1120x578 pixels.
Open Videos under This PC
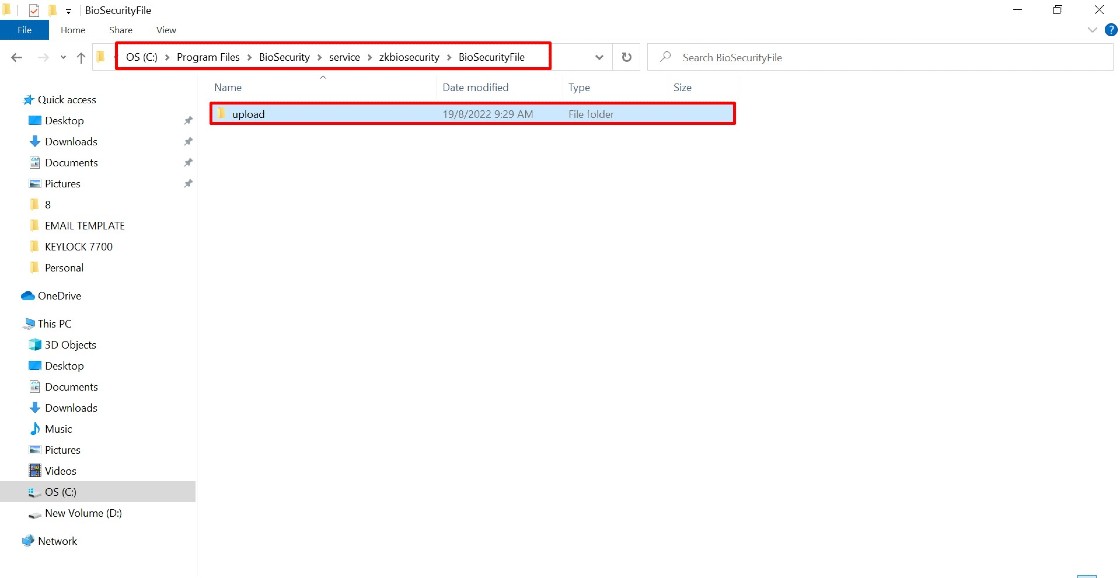coord(60,471)
